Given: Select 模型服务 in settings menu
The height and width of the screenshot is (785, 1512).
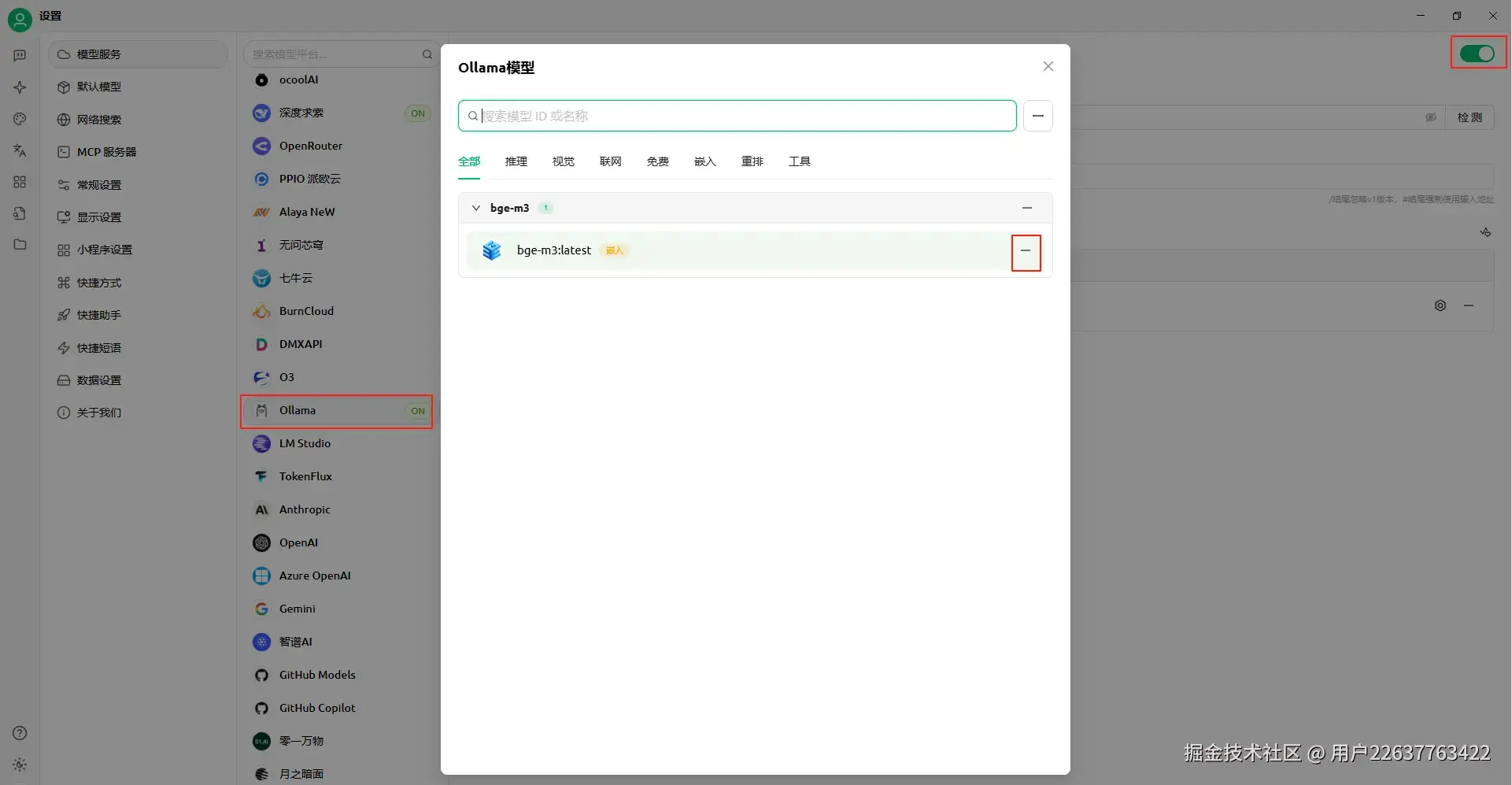Looking at the screenshot, I should [138, 54].
